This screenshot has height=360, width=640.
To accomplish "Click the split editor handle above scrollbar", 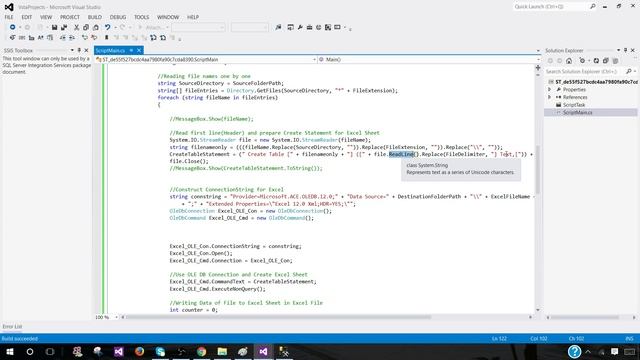I will click(538, 68).
